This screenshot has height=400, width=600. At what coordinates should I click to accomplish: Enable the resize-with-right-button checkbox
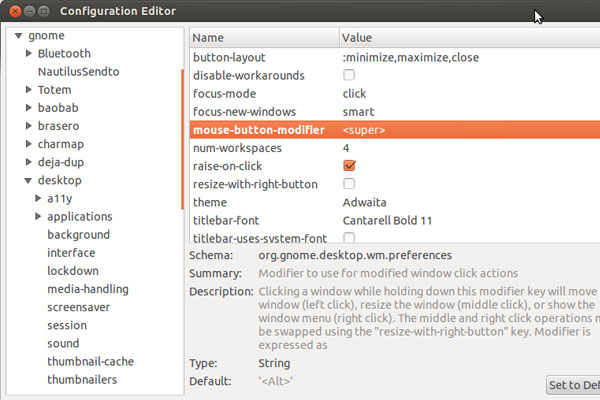click(x=349, y=184)
